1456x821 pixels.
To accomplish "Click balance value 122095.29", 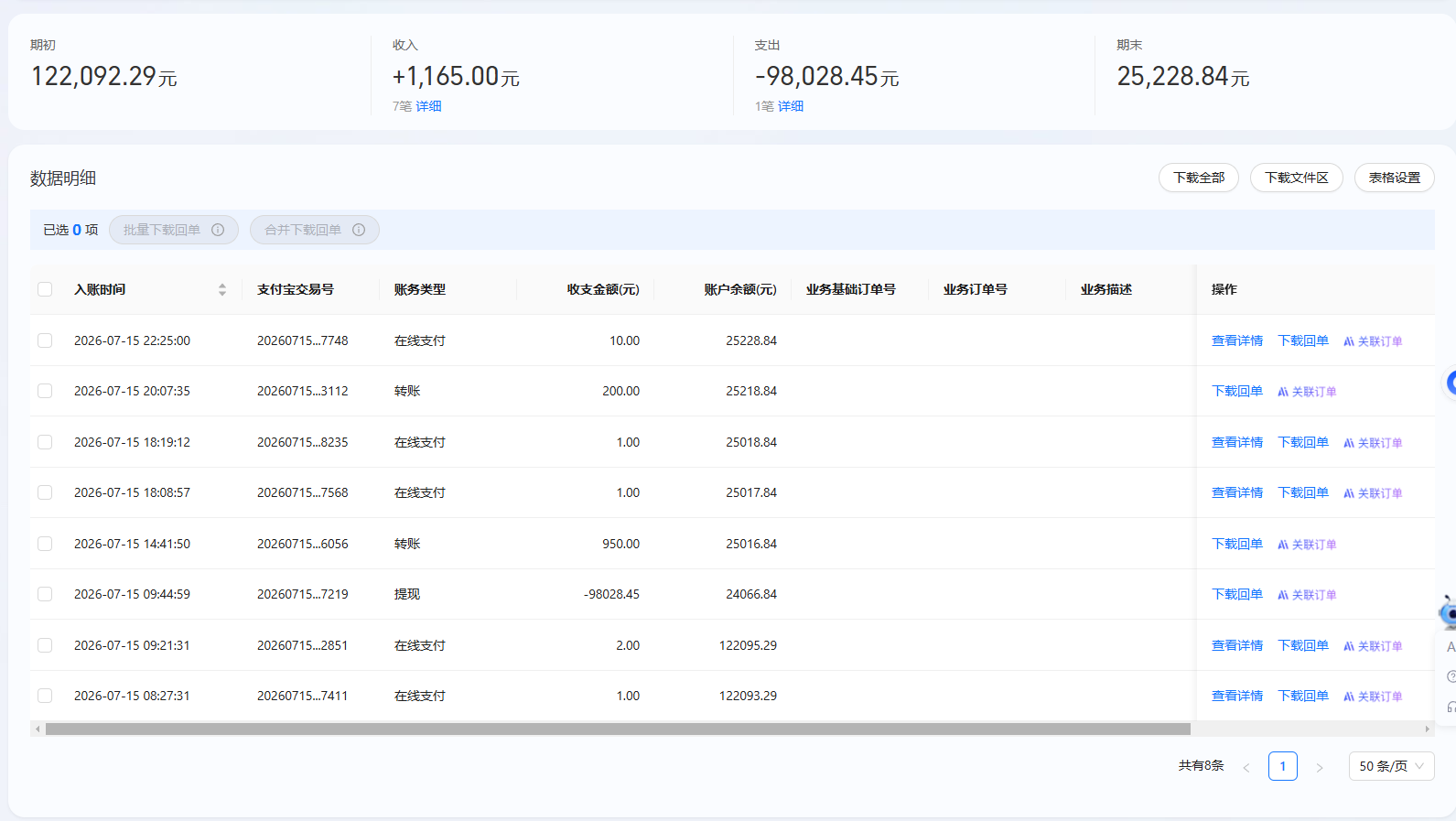I will coord(748,645).
